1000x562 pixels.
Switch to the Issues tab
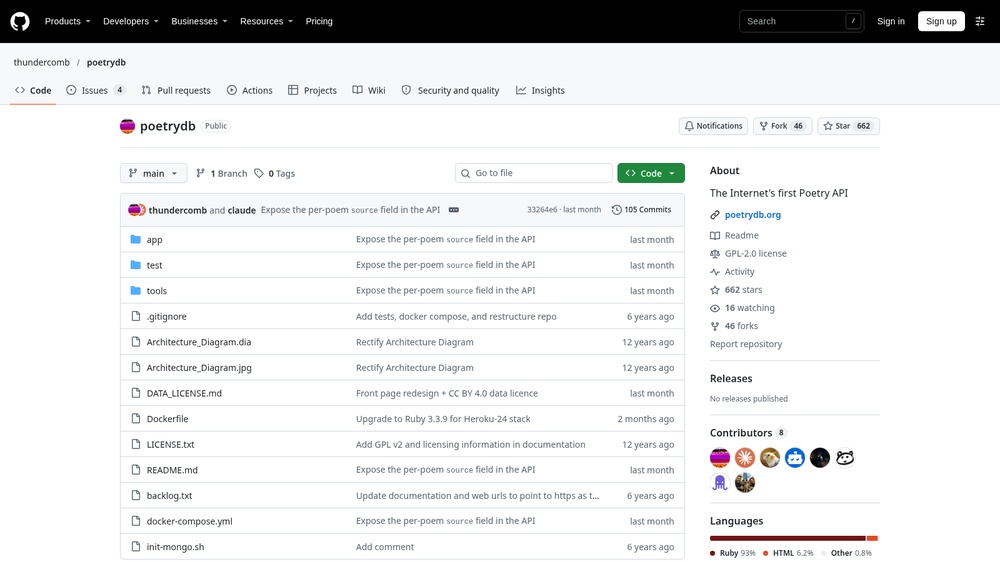click(x=95, y=91)
